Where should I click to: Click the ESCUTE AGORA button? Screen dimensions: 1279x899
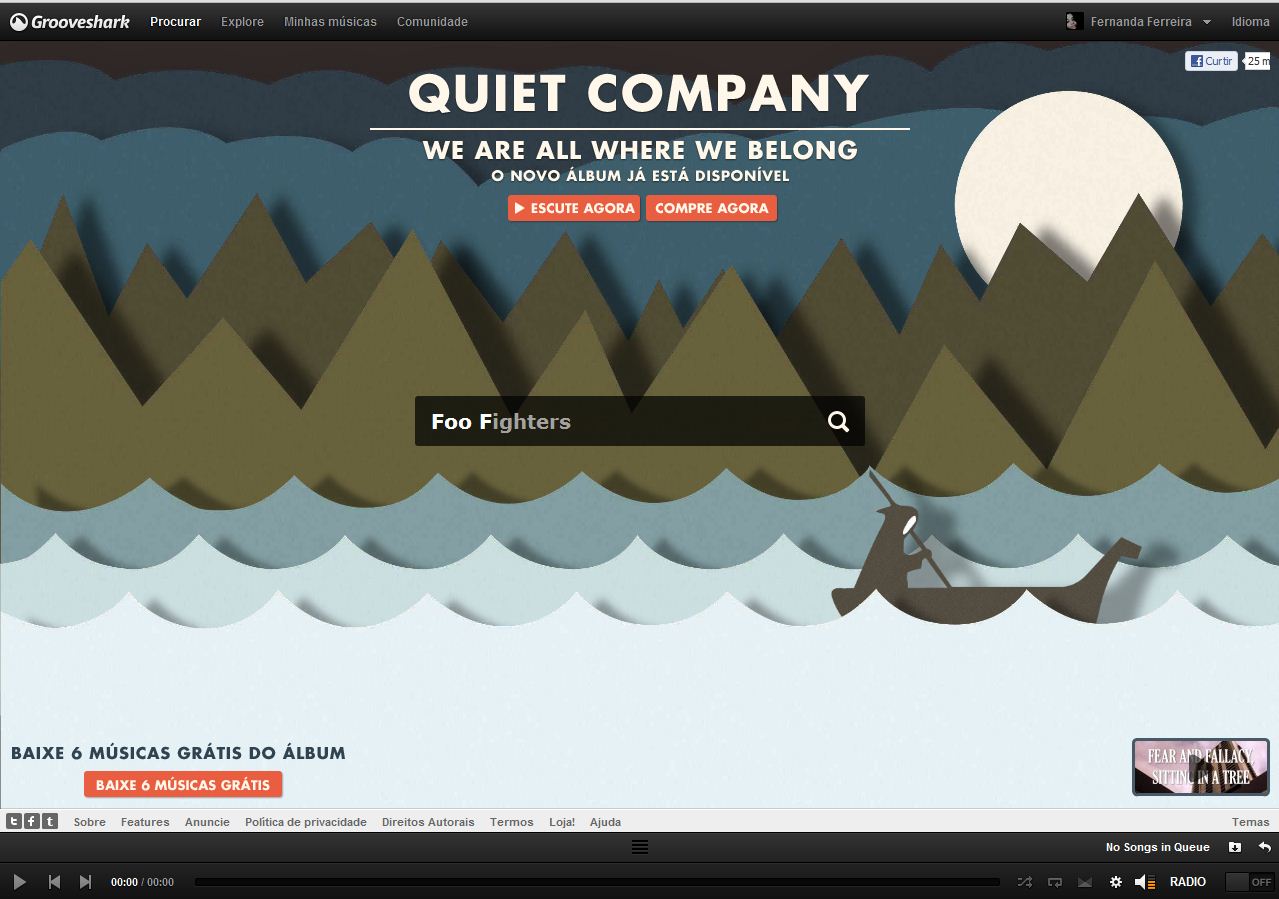coord(574,208)
